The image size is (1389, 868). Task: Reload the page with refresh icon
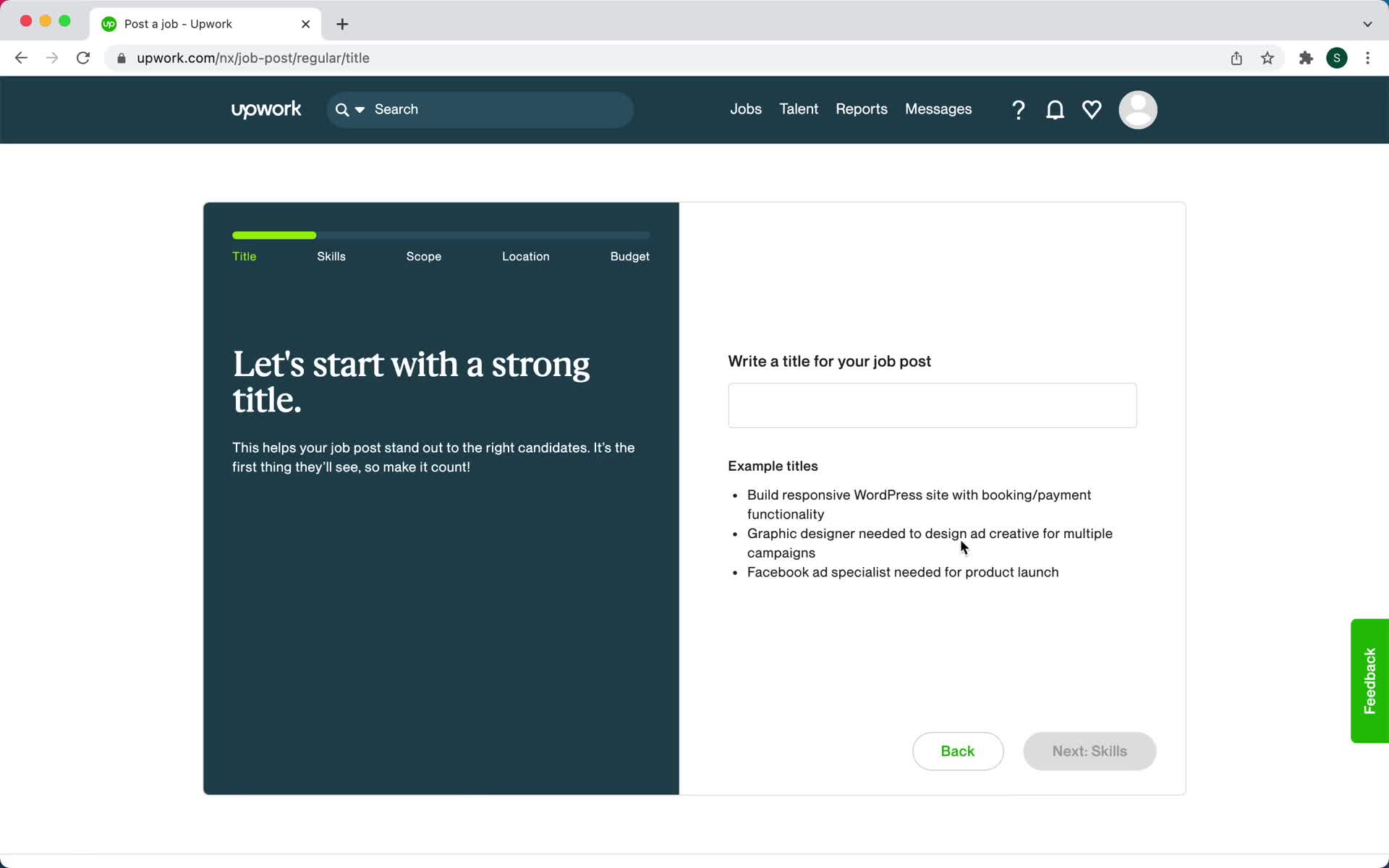coord(83,58)
